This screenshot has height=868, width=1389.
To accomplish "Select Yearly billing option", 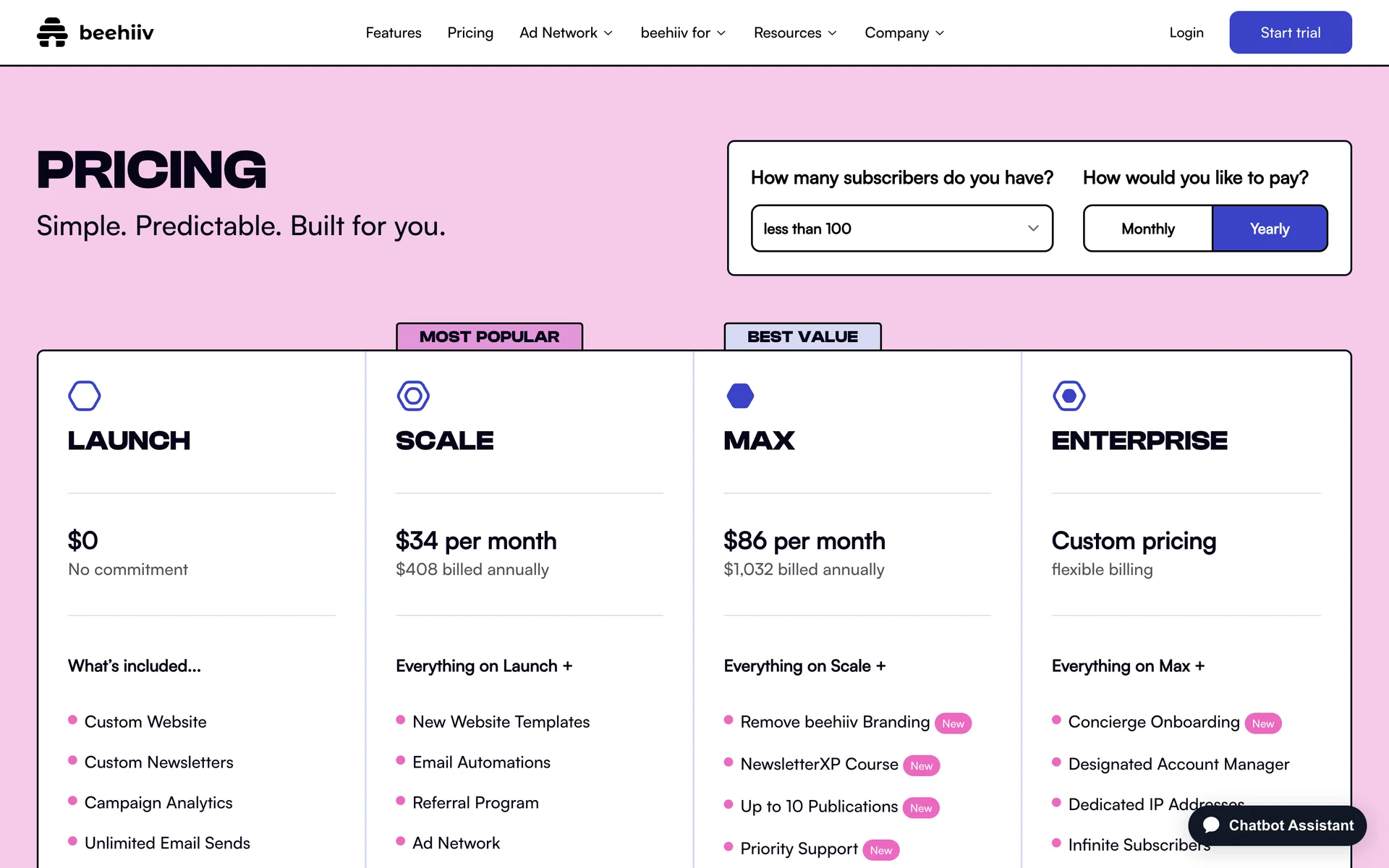I will [1270, 229].
